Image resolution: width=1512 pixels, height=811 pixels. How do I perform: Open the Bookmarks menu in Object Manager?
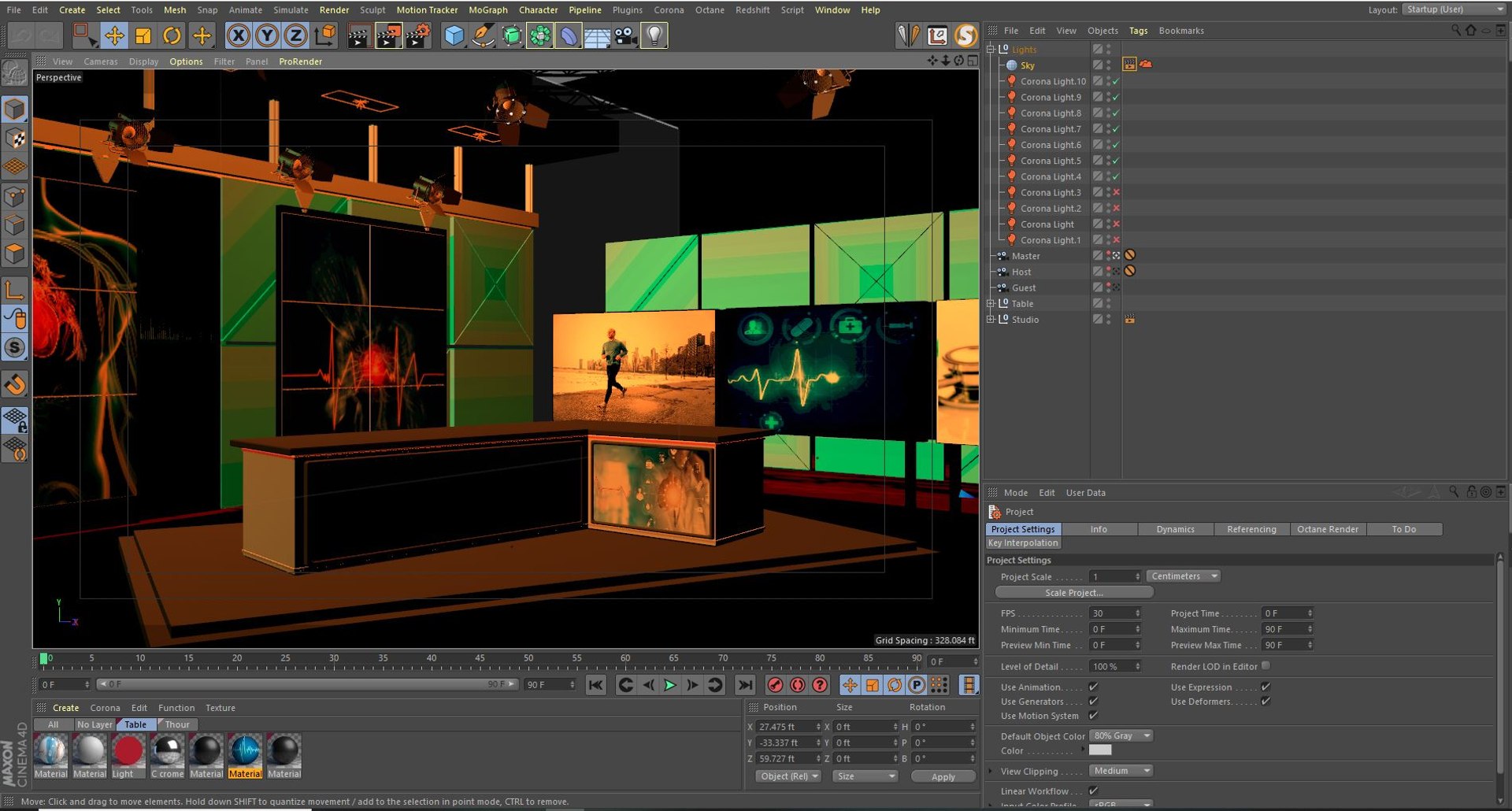coord(1180,31)
